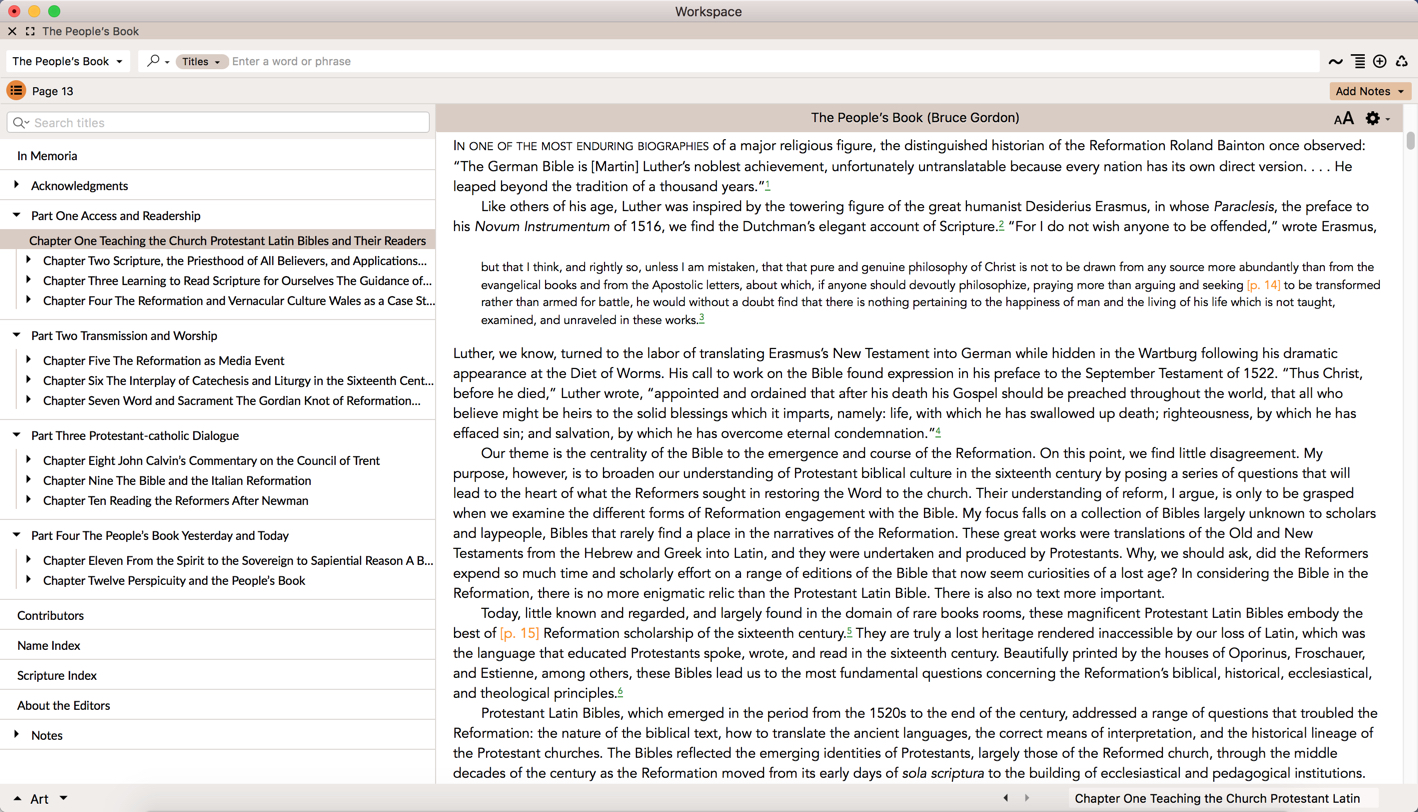Collapse Part Four The People's Book section
Screen dimensions: 1418x812
tap(16, 535)
